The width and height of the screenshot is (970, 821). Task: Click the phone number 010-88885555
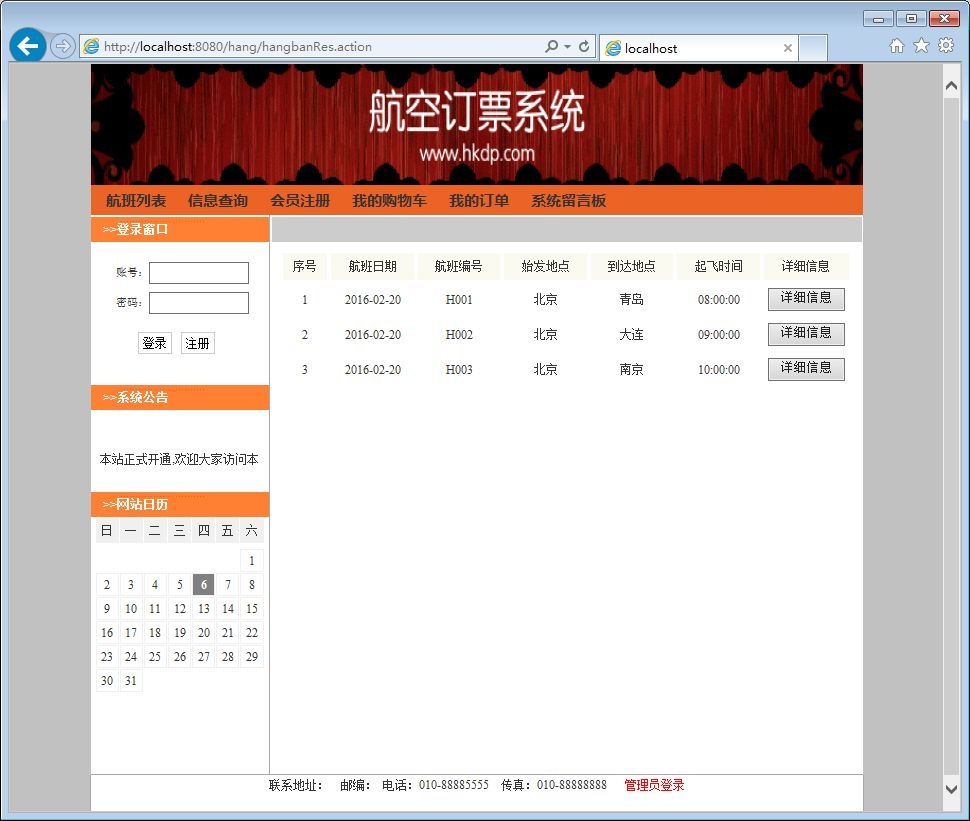[453, 785]
